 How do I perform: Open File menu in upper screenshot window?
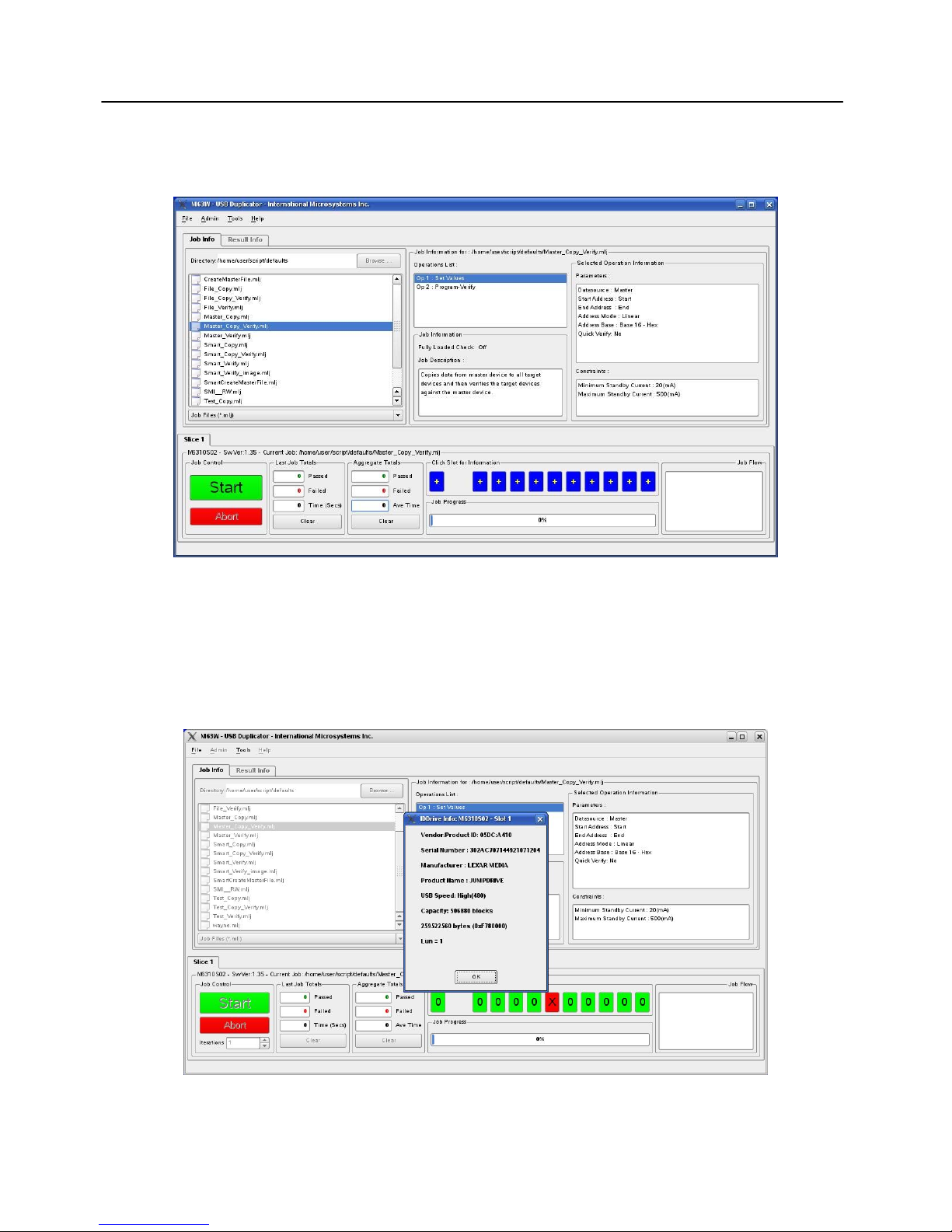pos(187,219)
